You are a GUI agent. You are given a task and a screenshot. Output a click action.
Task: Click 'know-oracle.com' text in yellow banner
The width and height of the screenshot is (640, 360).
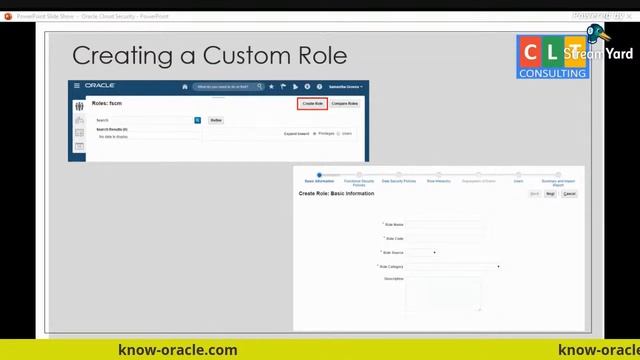178,350
